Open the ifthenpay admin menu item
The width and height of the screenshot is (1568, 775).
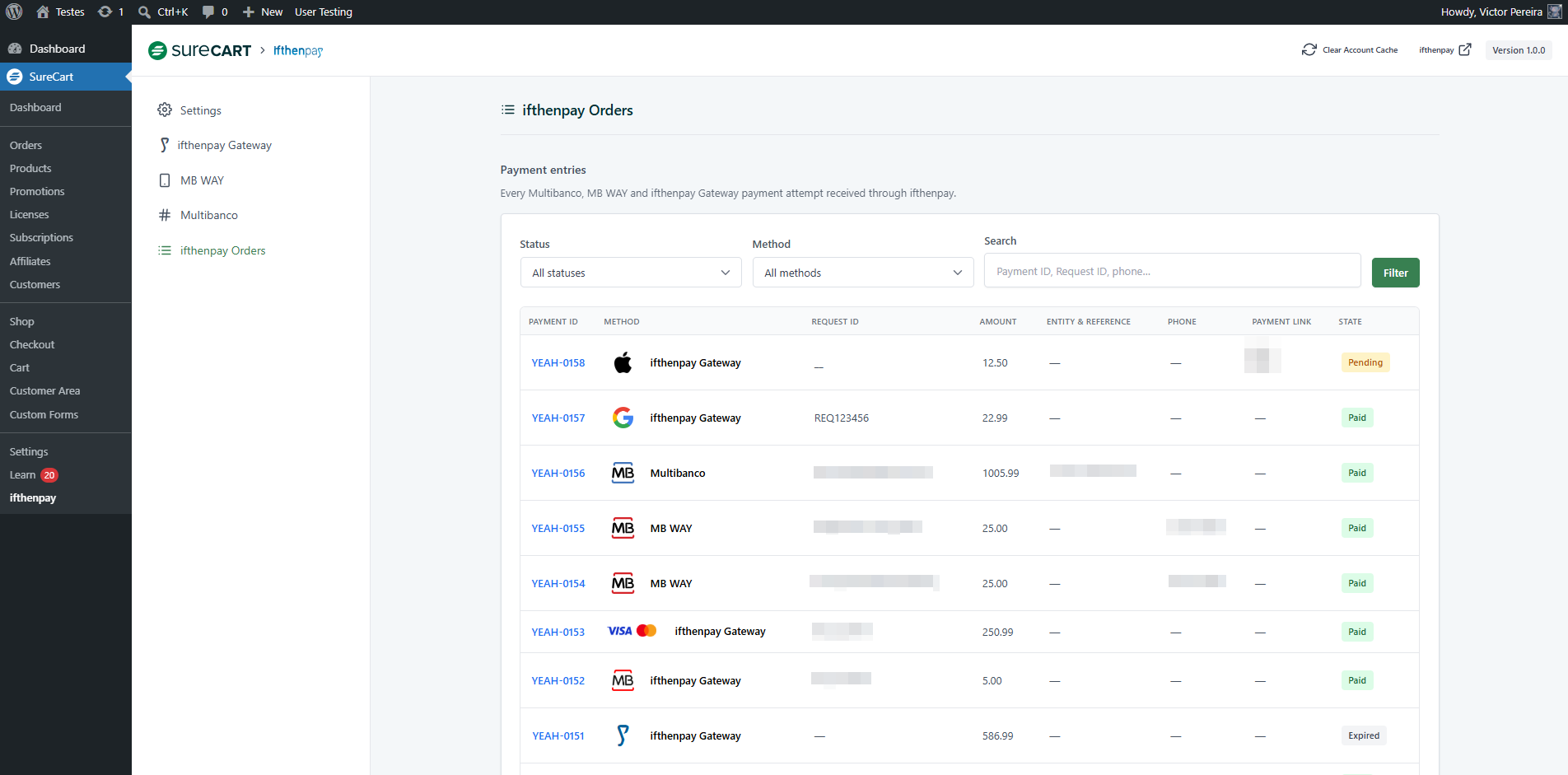33,498
